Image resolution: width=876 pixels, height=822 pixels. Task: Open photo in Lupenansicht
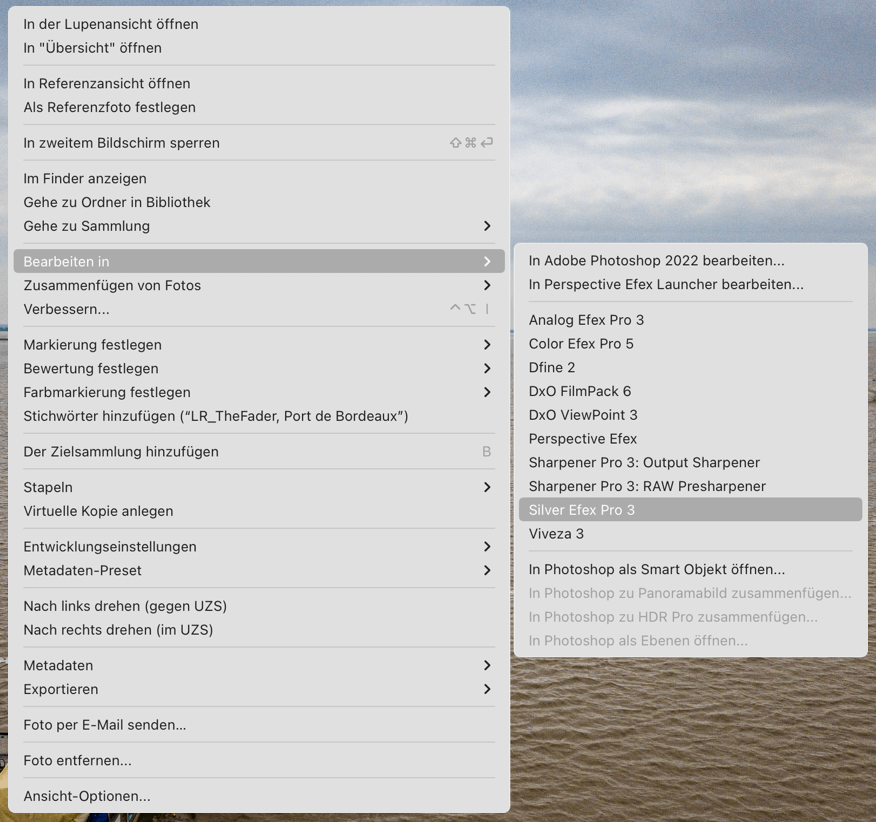click(x=259, y=24)
